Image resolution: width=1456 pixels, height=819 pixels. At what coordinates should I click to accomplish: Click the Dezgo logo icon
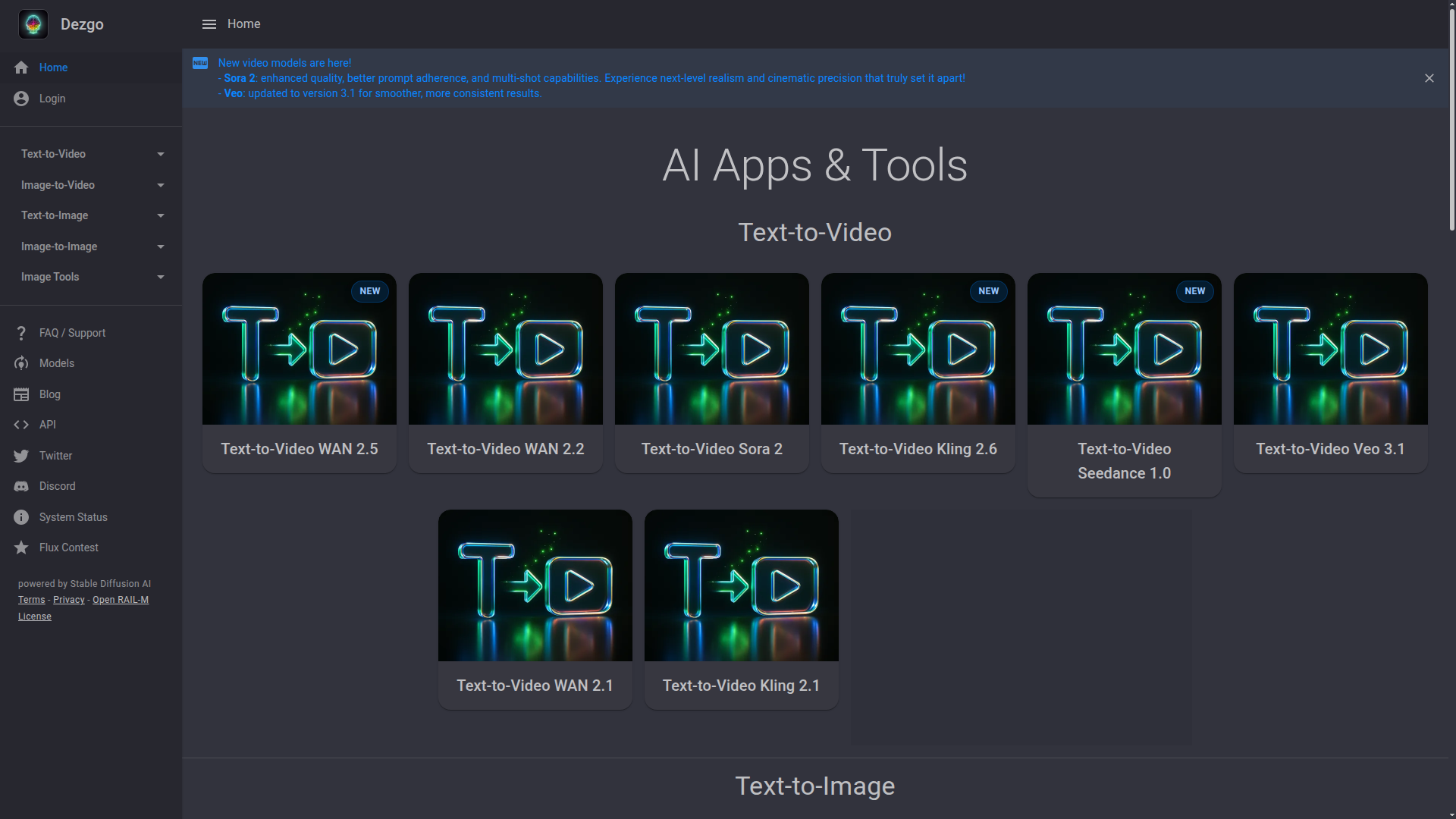coord(33,24)
